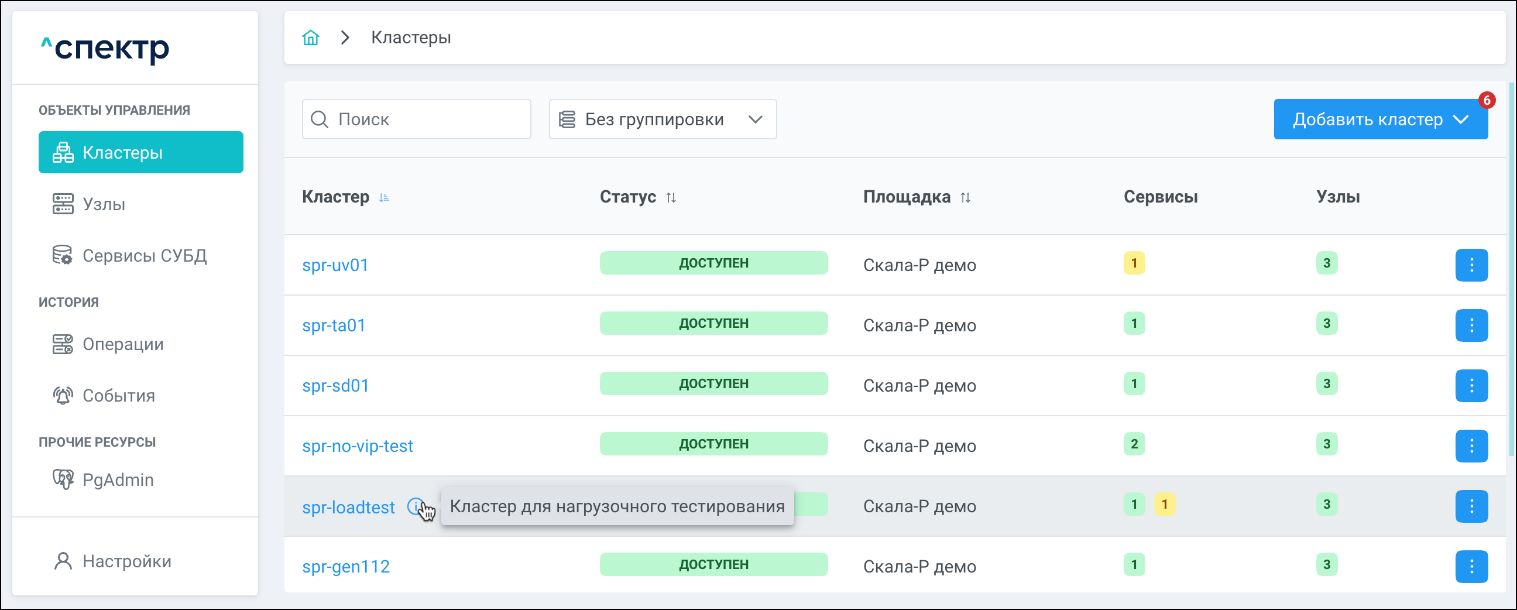This screenshot has height=610, width=1517.
Task: Expand the Без группировки grouping dropdown
Action: 662,119
